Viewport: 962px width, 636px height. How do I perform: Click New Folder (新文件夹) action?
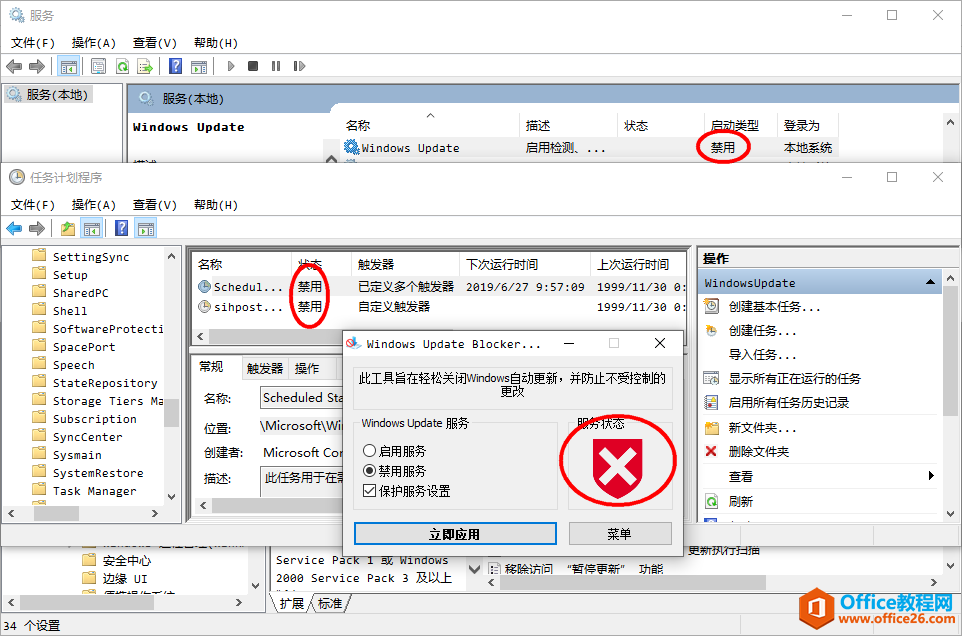[763, 428]
